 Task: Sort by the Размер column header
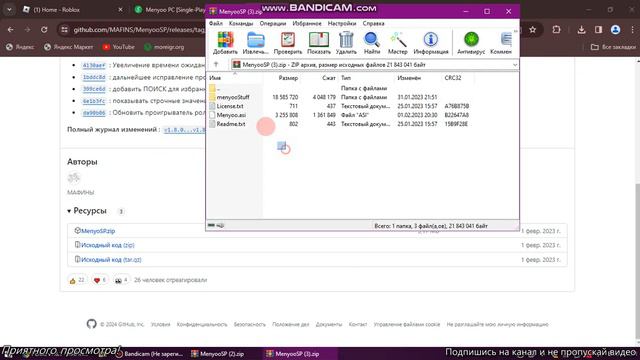tap(288, 78)
